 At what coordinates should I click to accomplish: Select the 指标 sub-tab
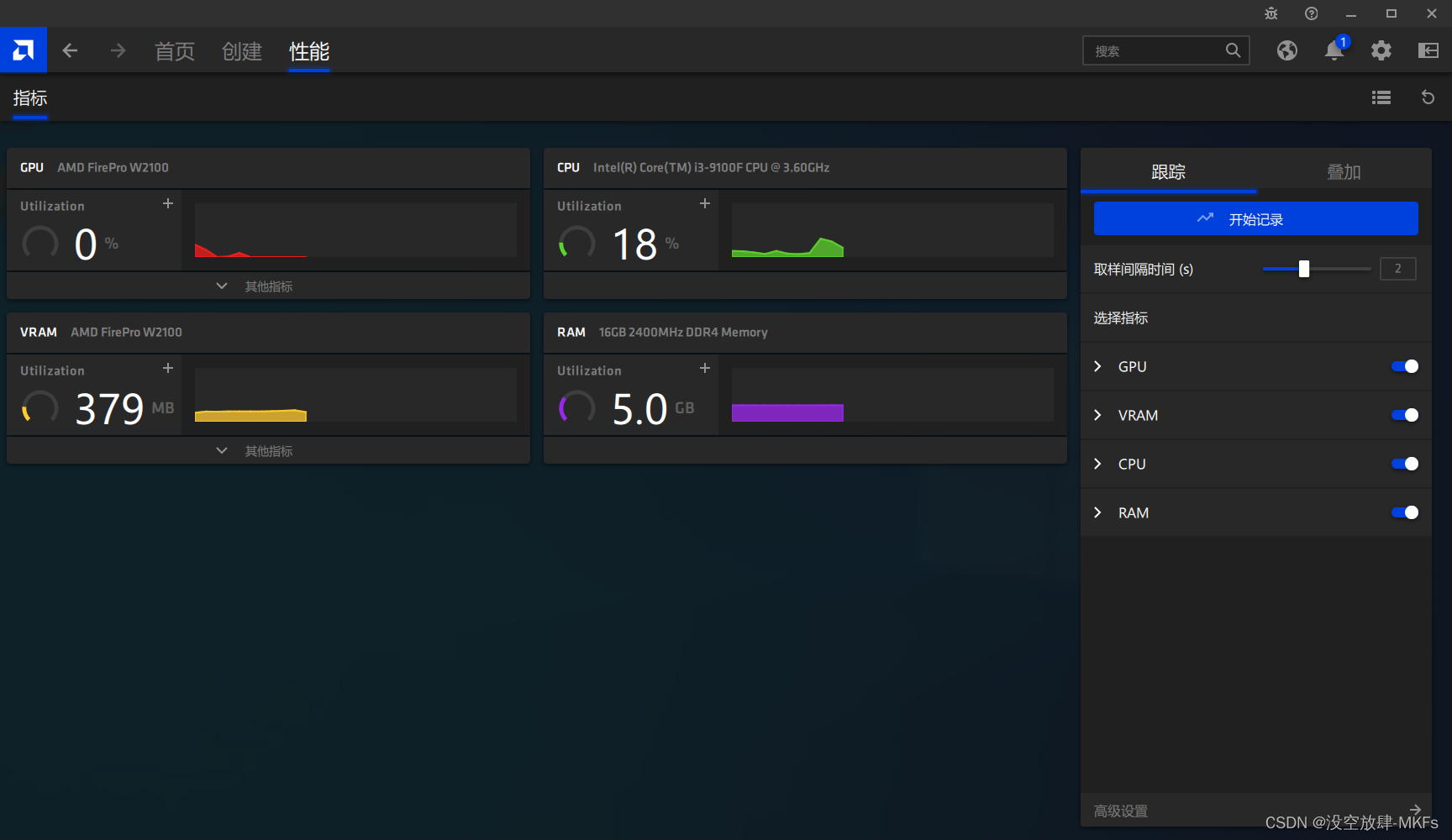tap(30, 98)
